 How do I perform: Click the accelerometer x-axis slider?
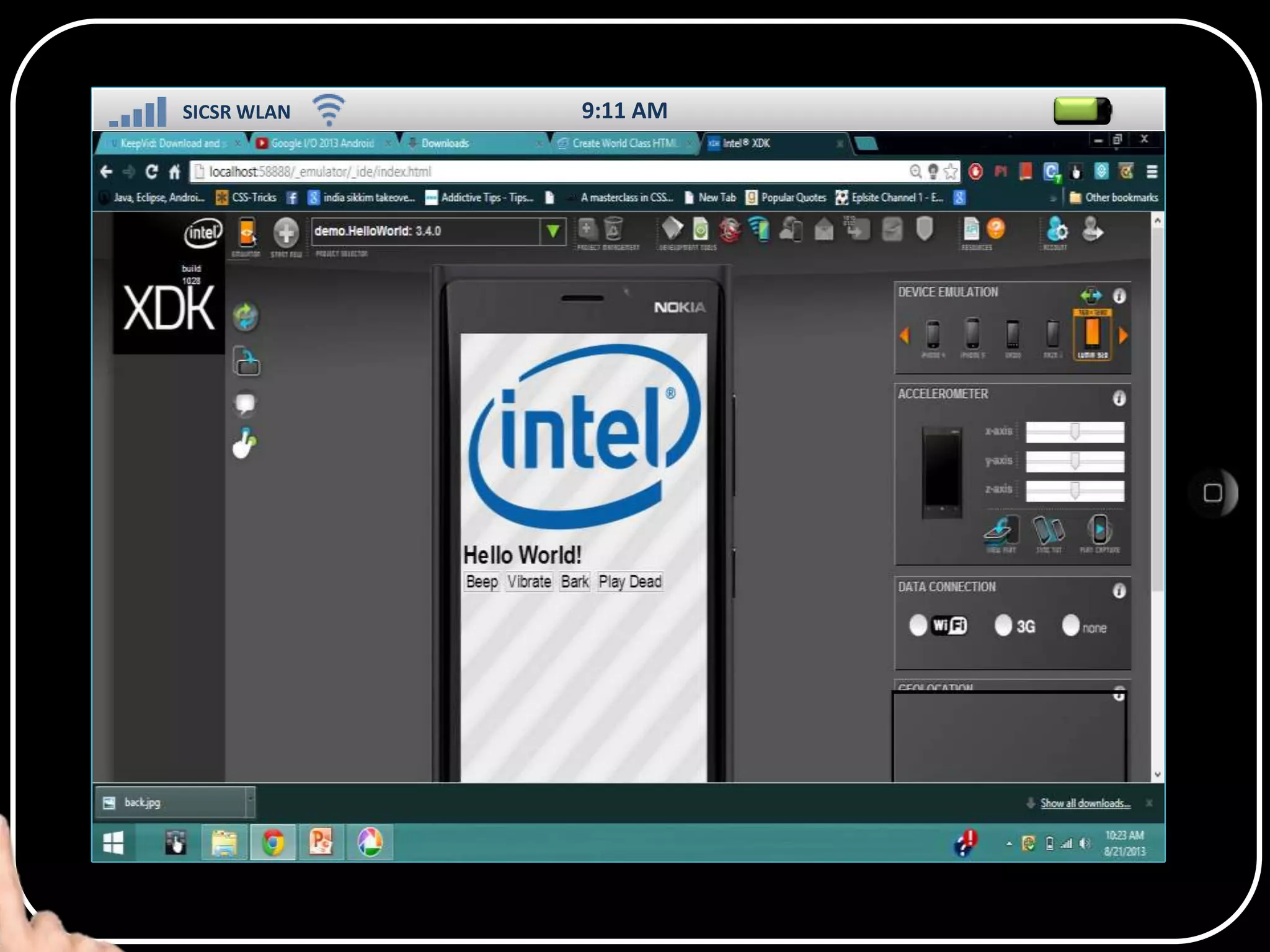point(1075,432)
